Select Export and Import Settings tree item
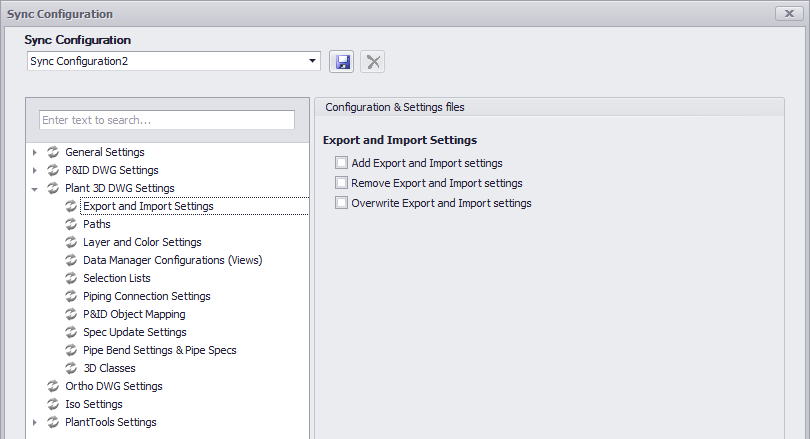 pos(148,206)
